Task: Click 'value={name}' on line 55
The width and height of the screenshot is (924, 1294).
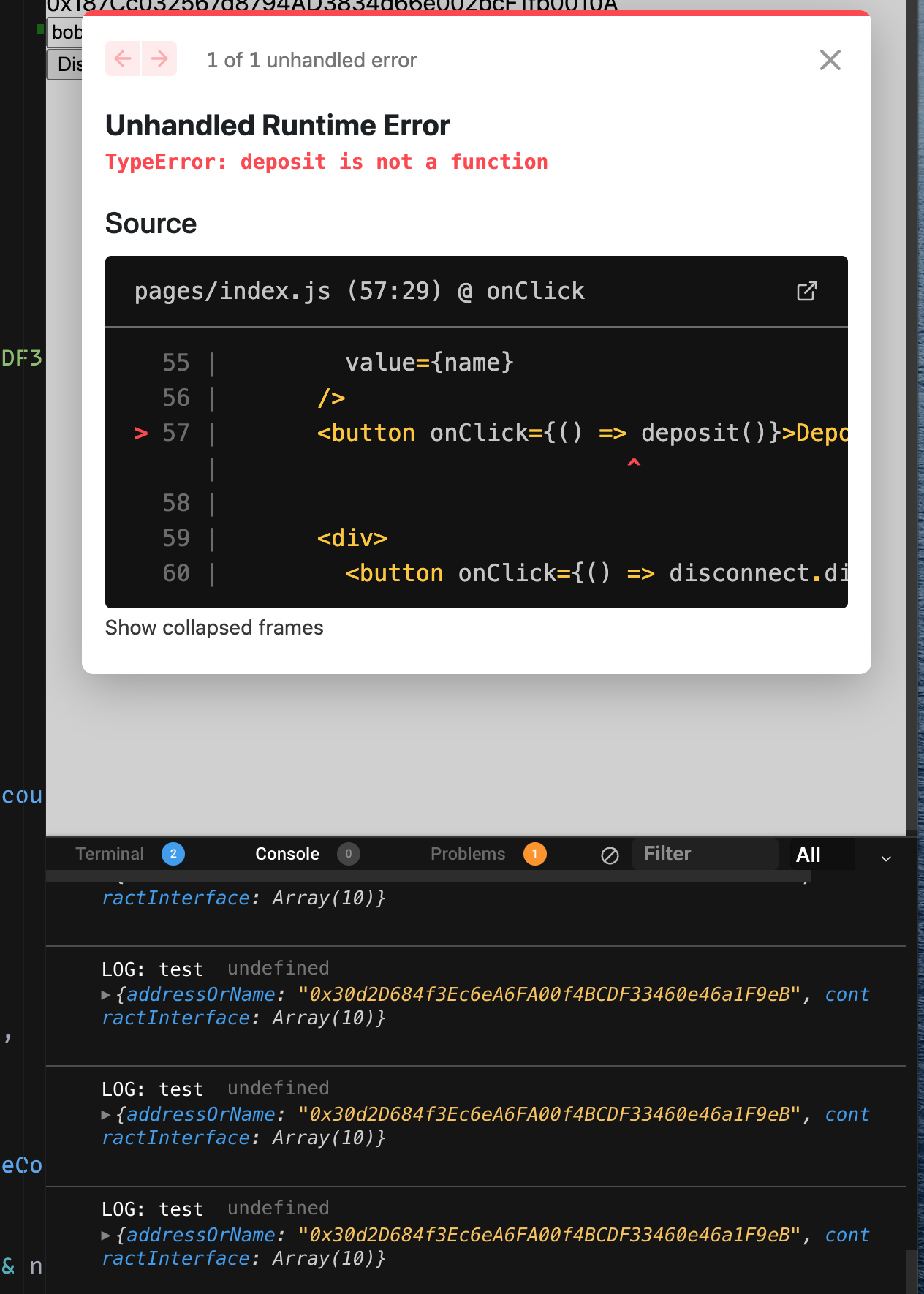Action: tap(430, 363)
